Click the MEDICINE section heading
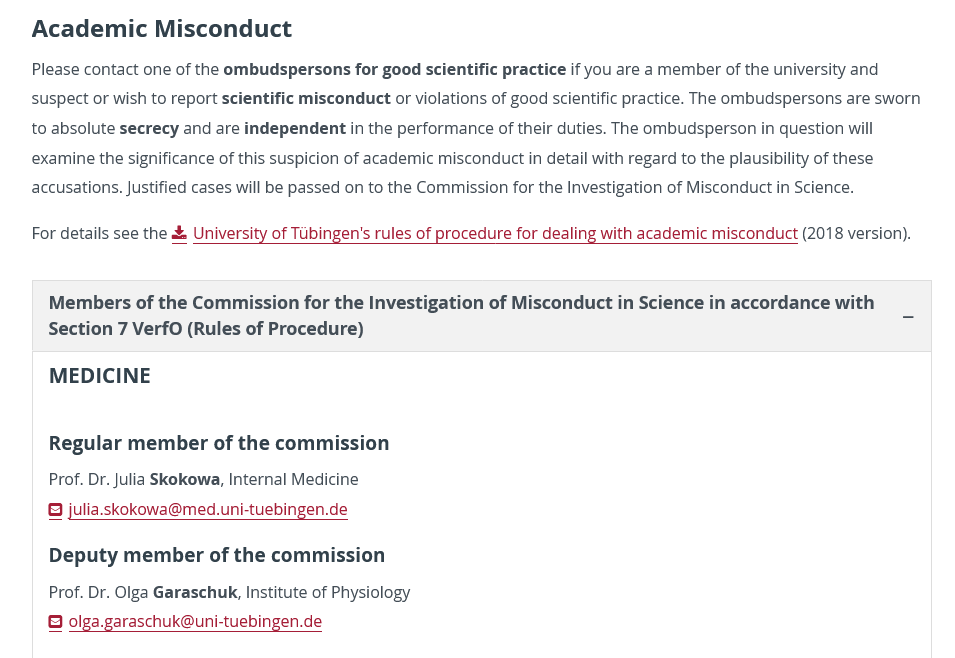Image resolution: width=955 pixels, height=658 pixels. [x=100, y=376]
